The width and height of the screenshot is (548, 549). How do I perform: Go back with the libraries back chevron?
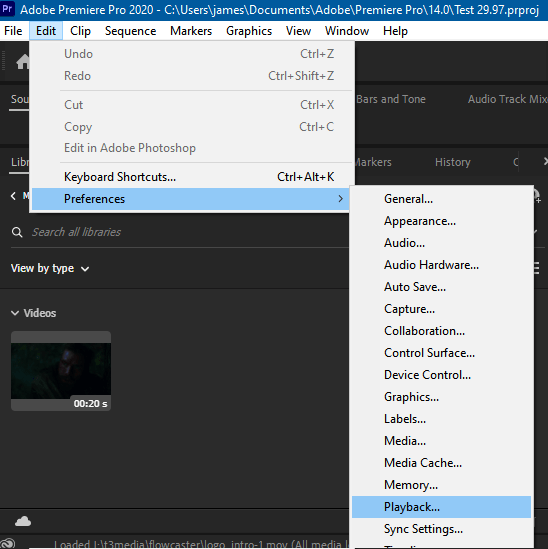(13, 196)
